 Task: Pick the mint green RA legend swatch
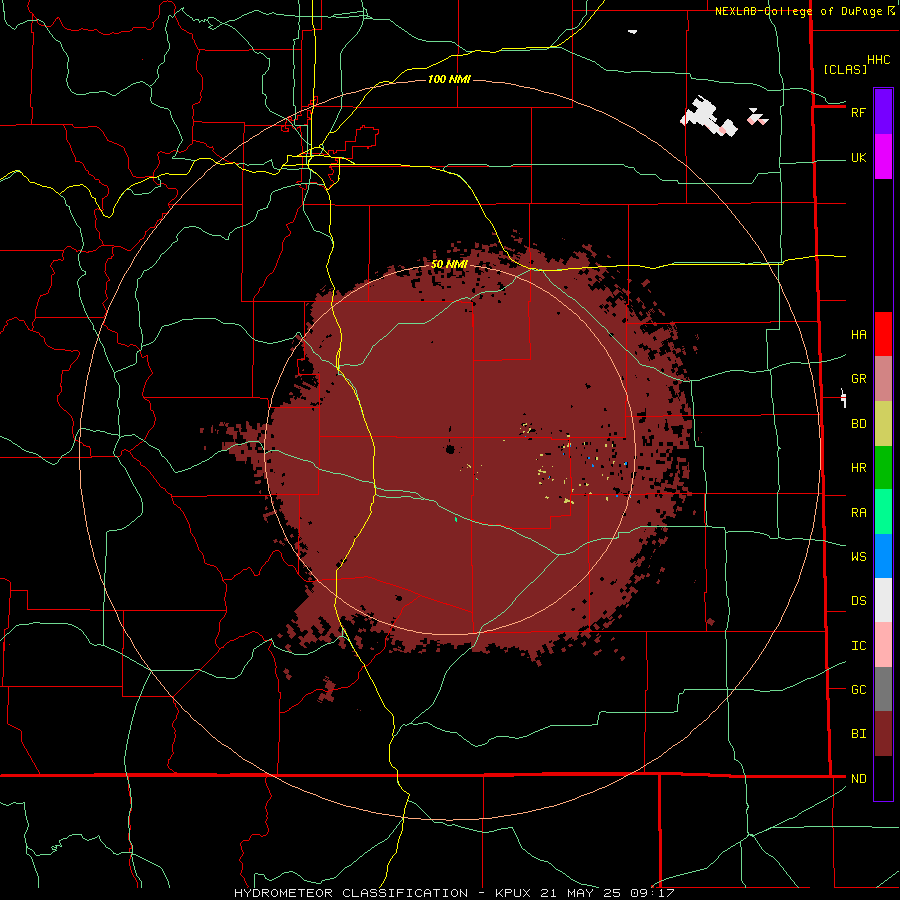(x=883, y=512)
